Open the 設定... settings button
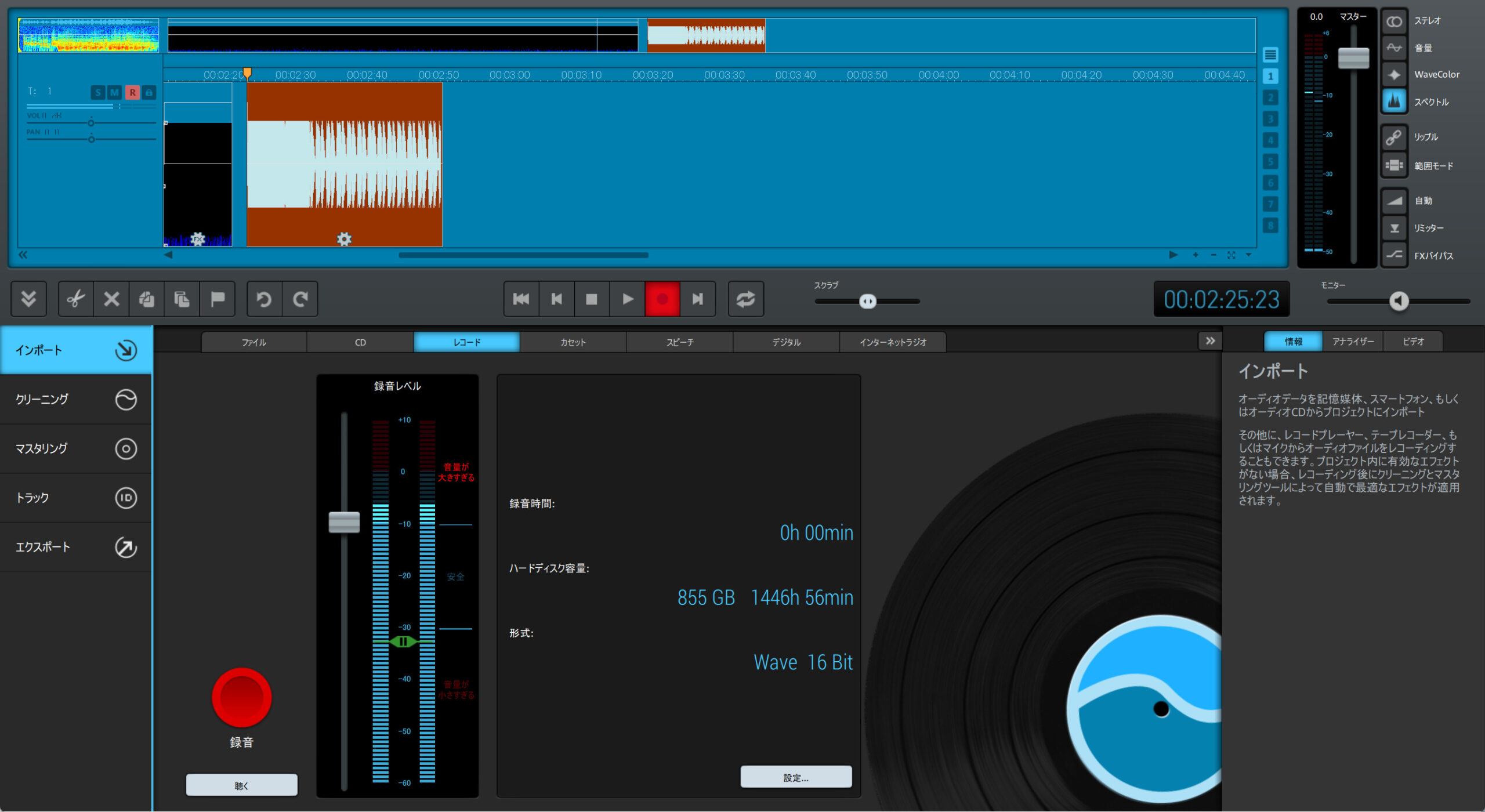 point(796,777)
